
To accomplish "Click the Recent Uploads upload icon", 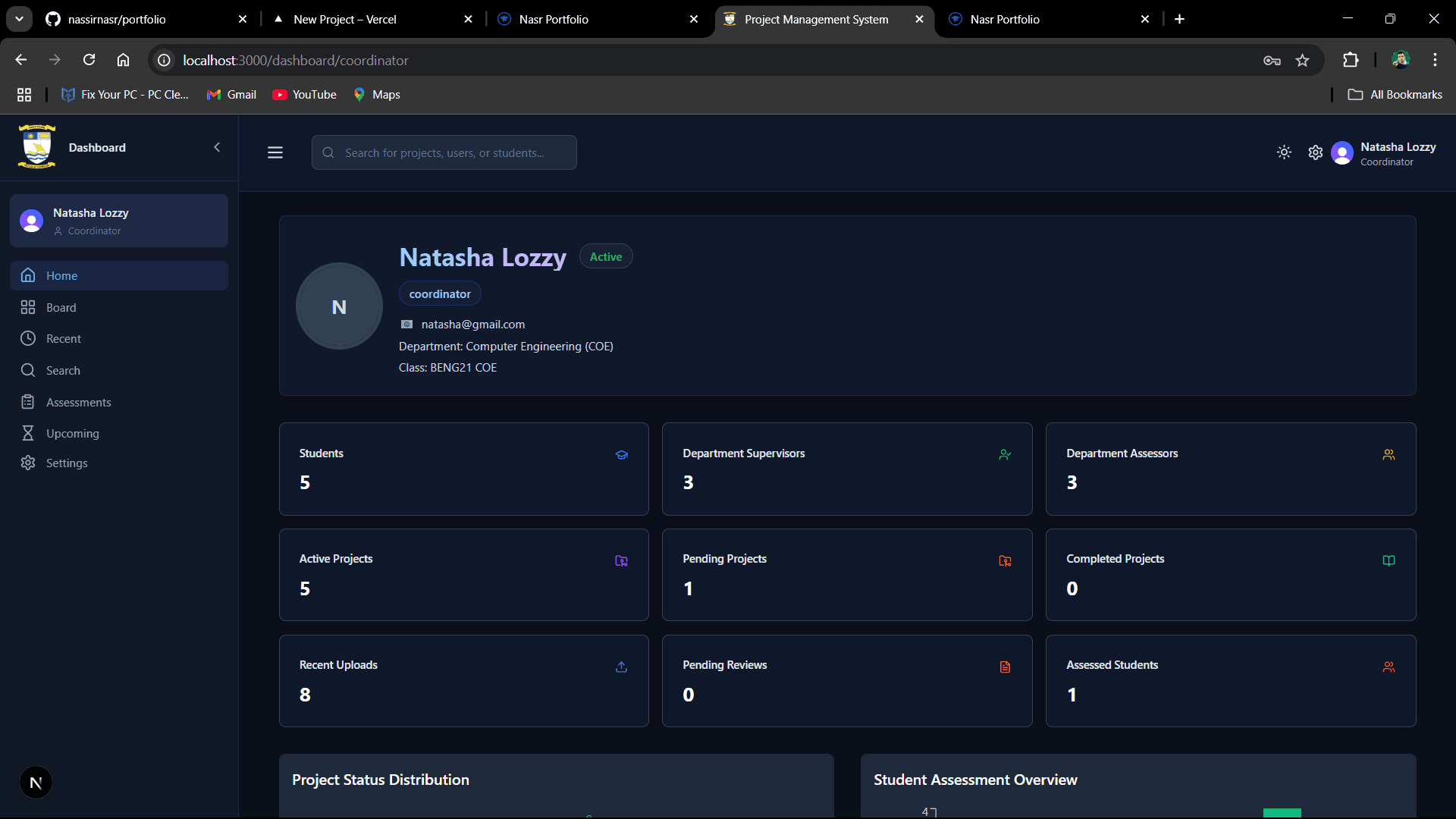I will (x=621, y=667).
